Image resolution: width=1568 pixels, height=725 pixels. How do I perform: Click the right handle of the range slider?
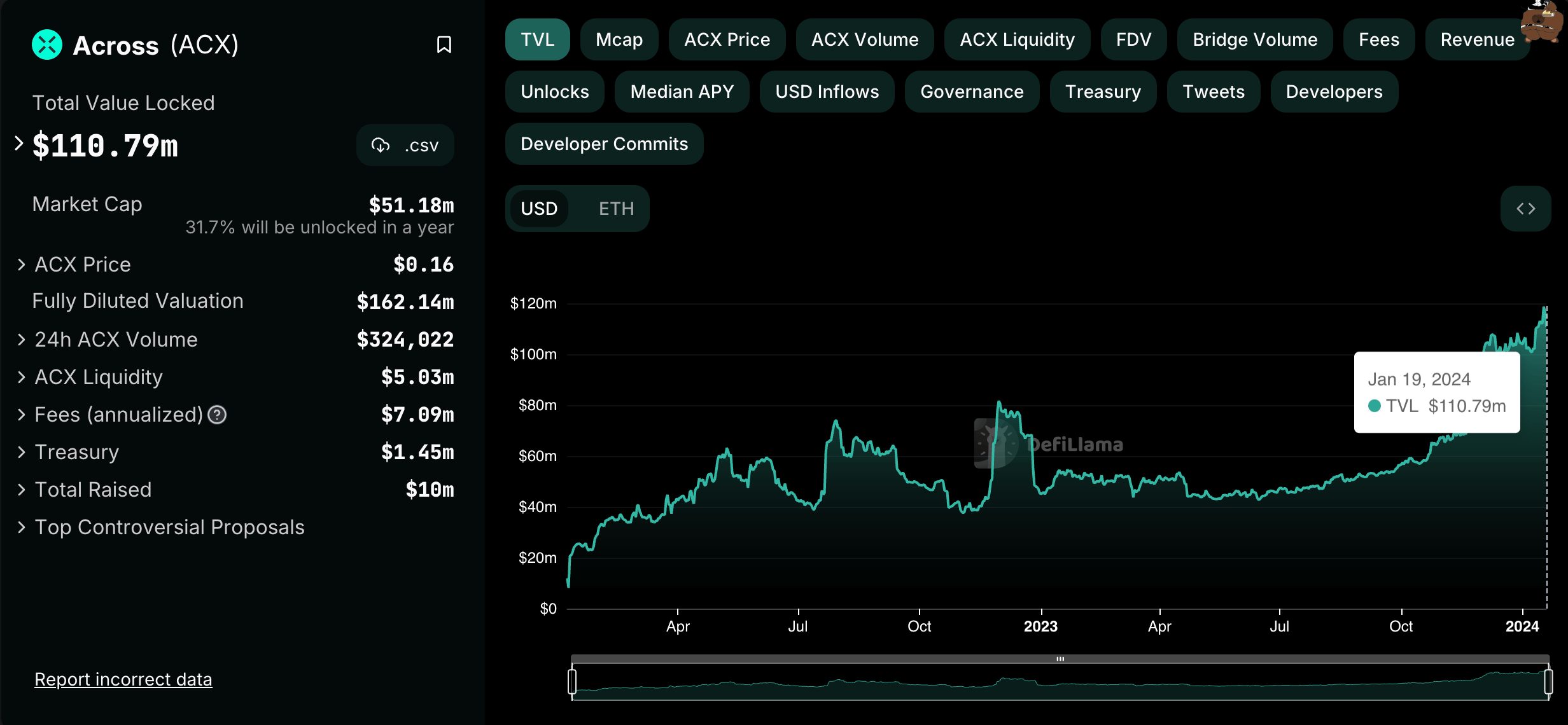pyautogui.click(x=1548, y=681)
